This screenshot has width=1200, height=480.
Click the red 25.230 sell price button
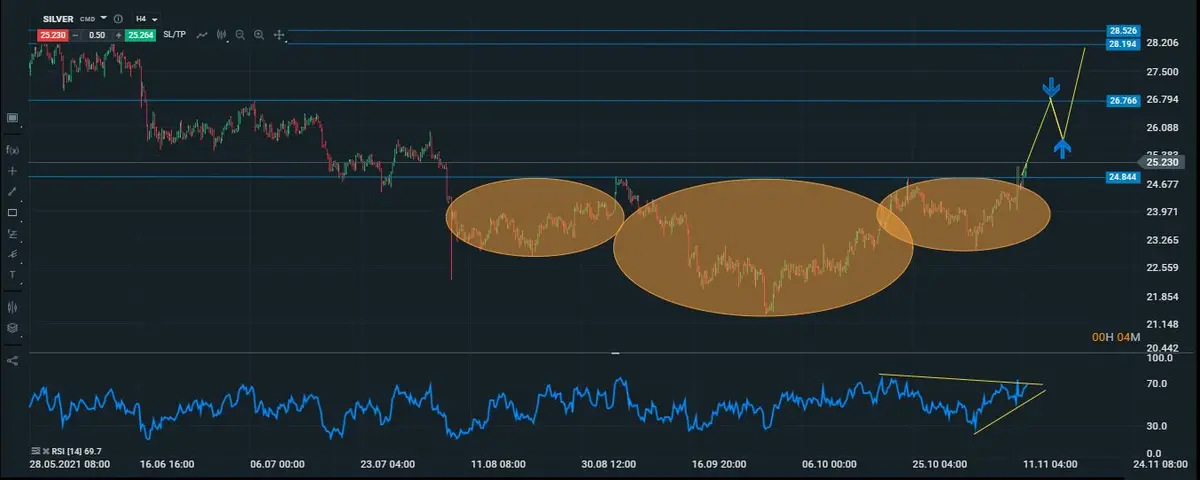pos(51,35)
